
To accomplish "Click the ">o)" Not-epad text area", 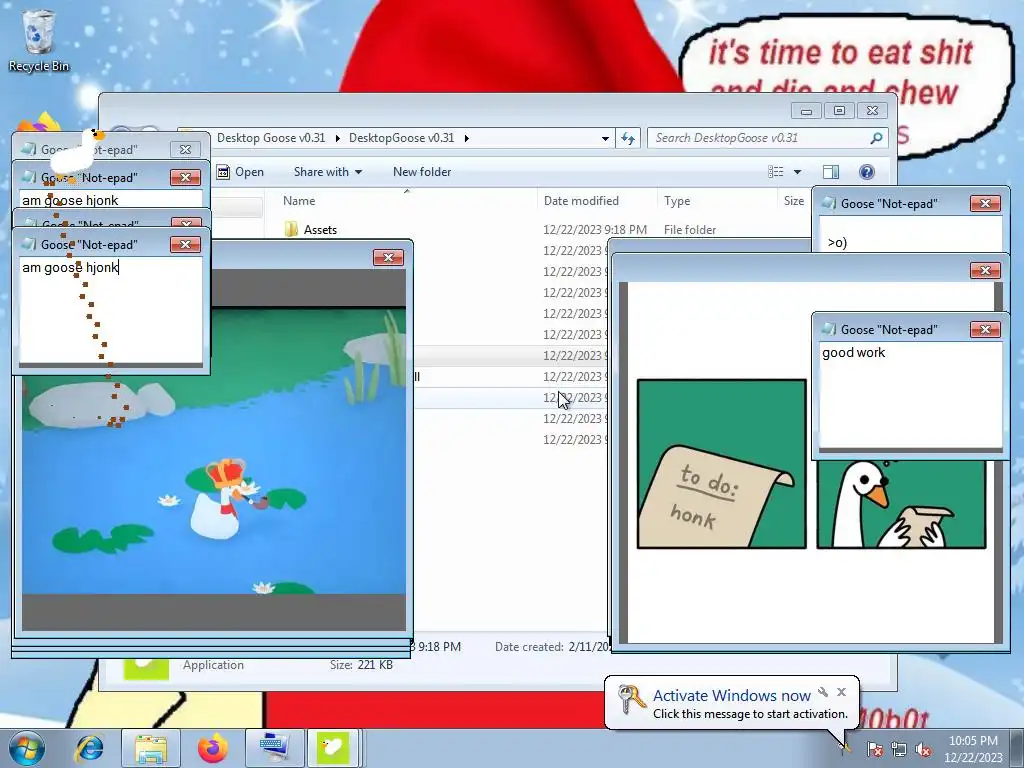I will (x=910, y=234).
